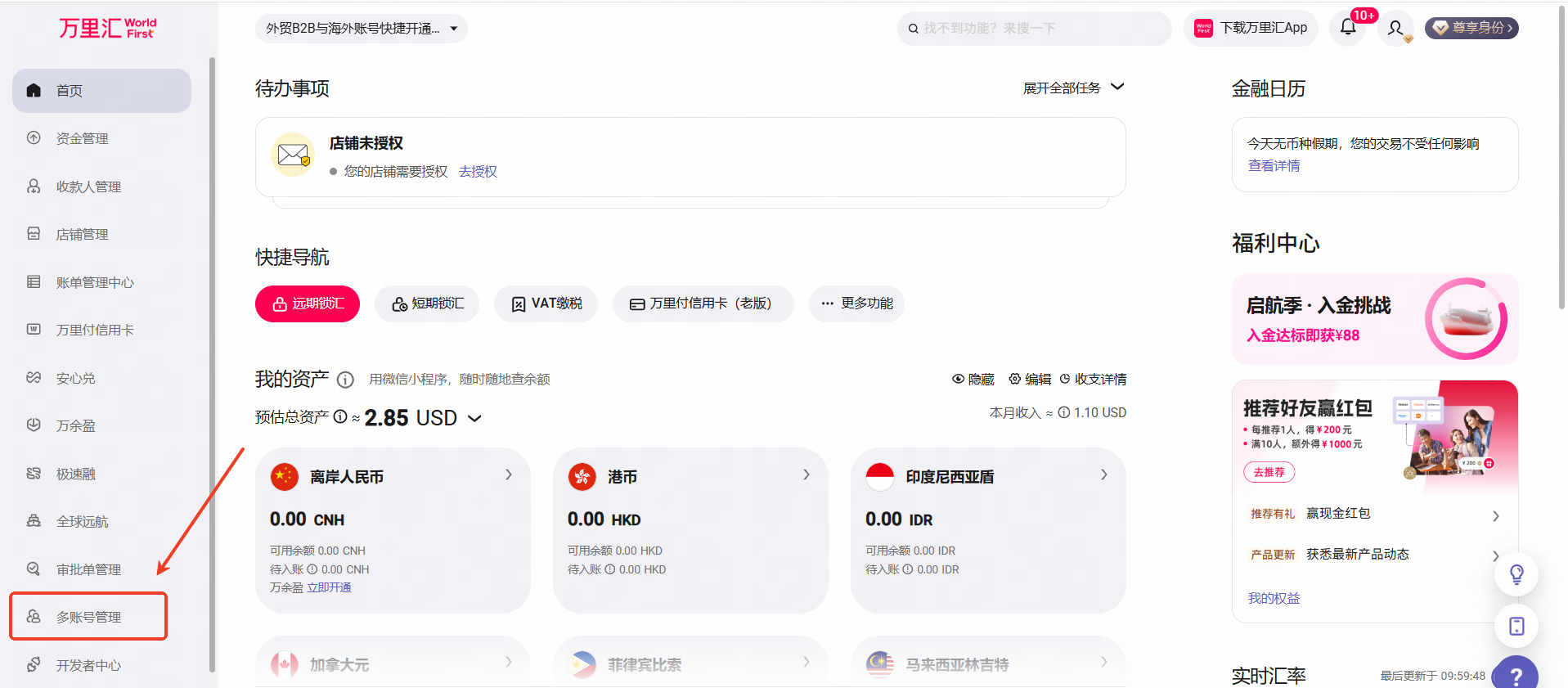Select 多账号管理 in the sidebar
1568x688 pixels.
[x=88, y=617]
